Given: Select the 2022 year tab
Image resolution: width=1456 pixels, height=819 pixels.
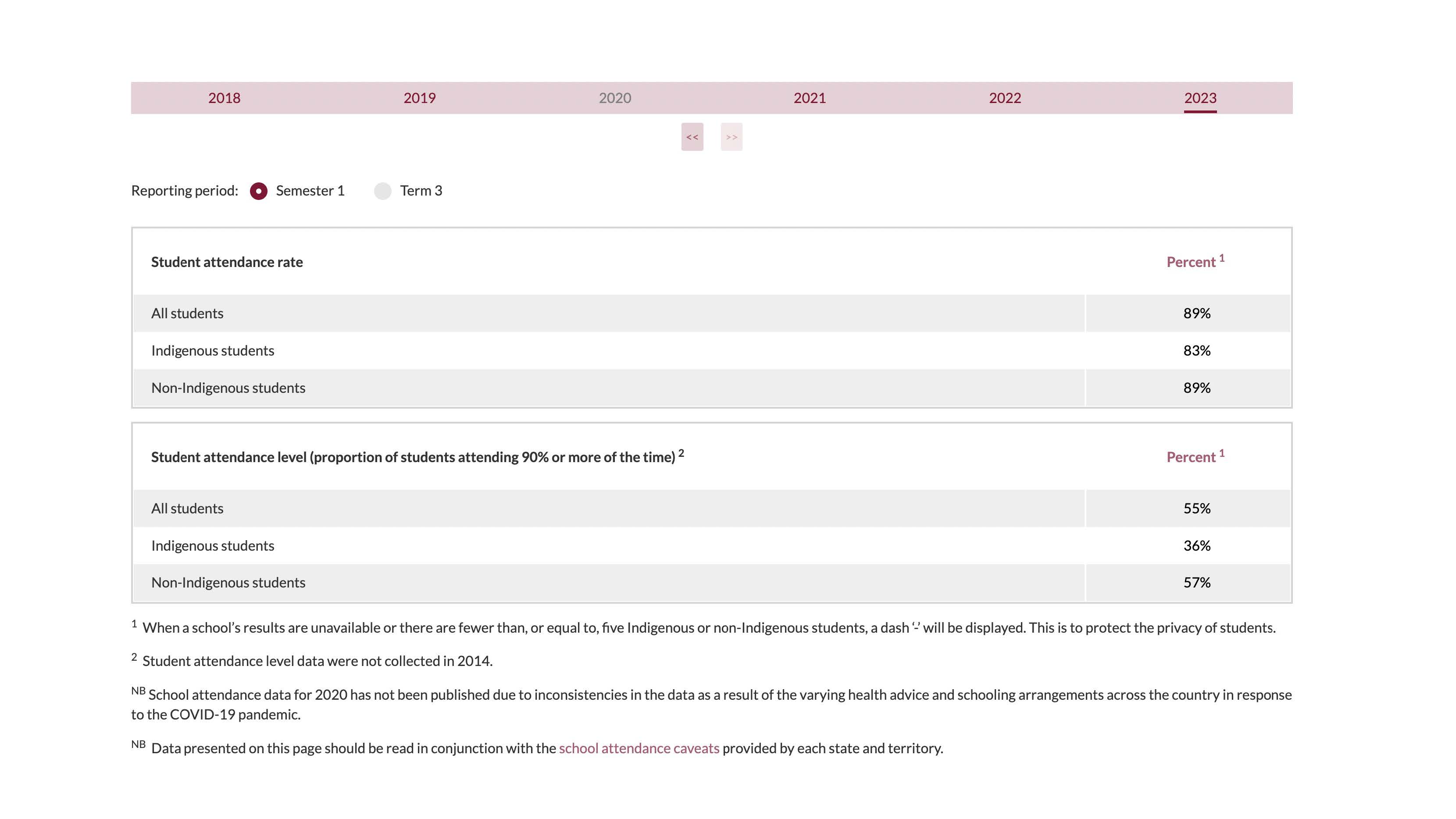Looking at the screenshot, I should click(x=1004, y=98).
